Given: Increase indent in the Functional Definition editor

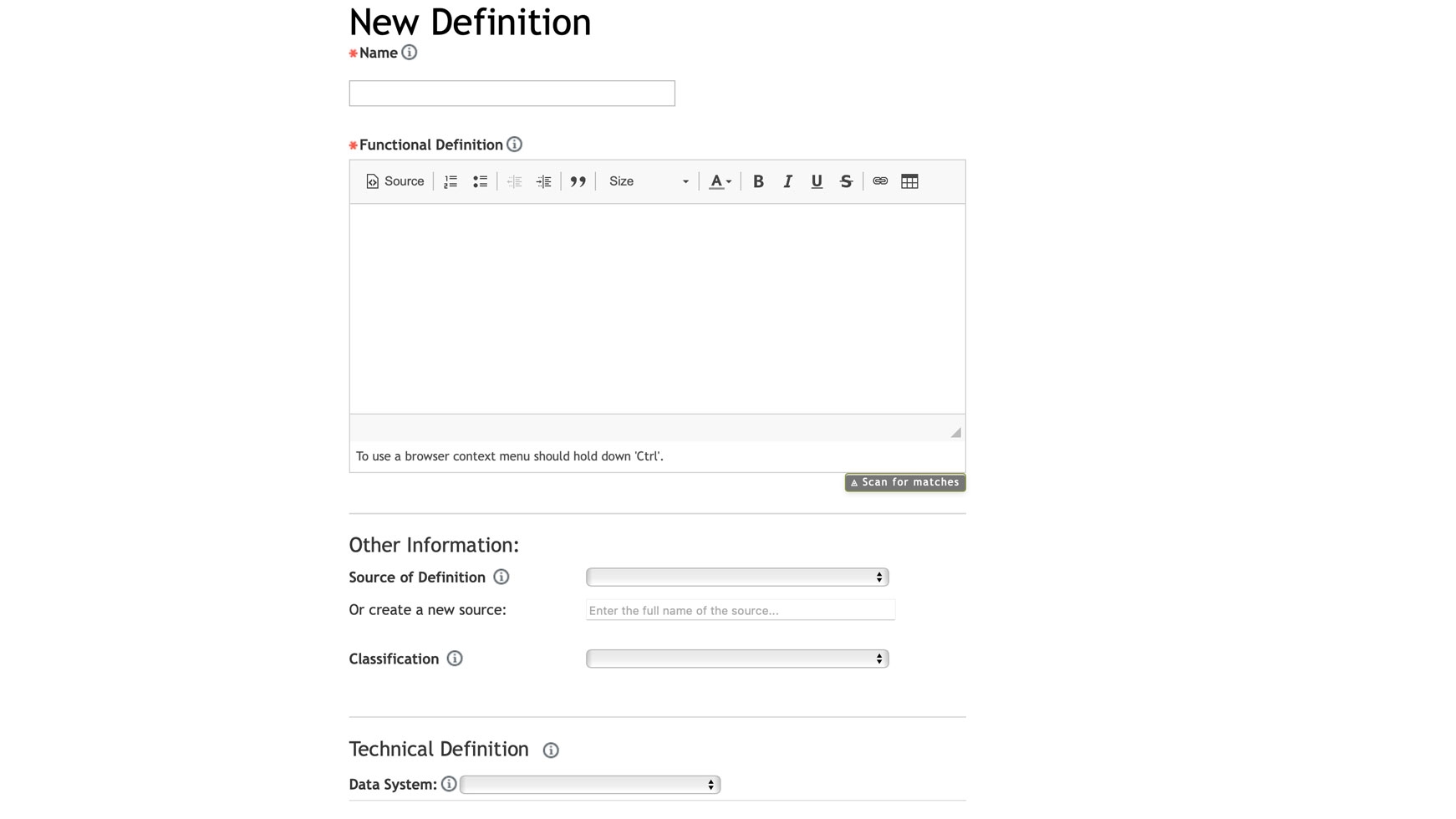Looking at the screenshot, I should tap(544, 181).
